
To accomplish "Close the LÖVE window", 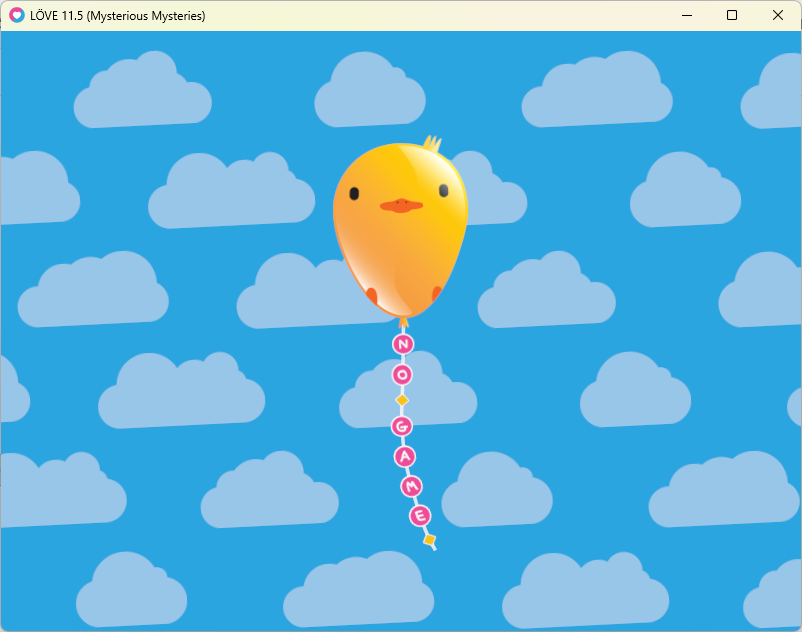I will [778, 15].
